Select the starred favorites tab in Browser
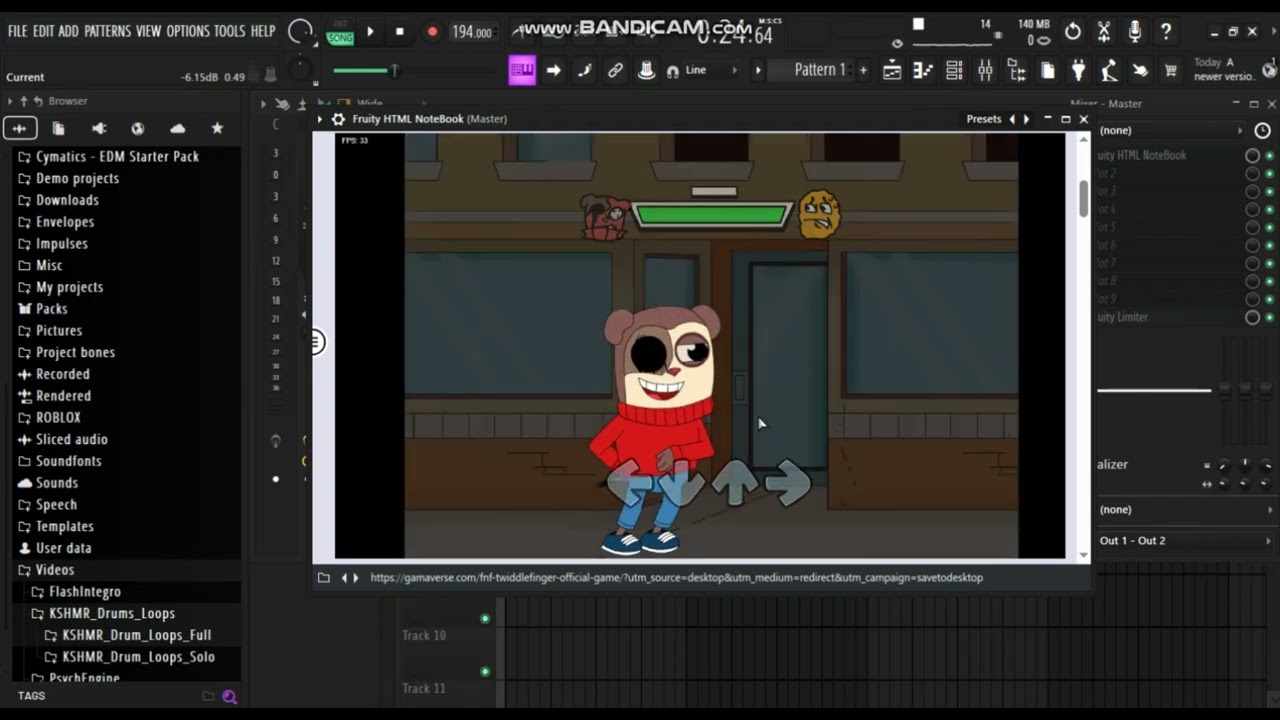Screen dimensions: 1280x720 (217, 128)
